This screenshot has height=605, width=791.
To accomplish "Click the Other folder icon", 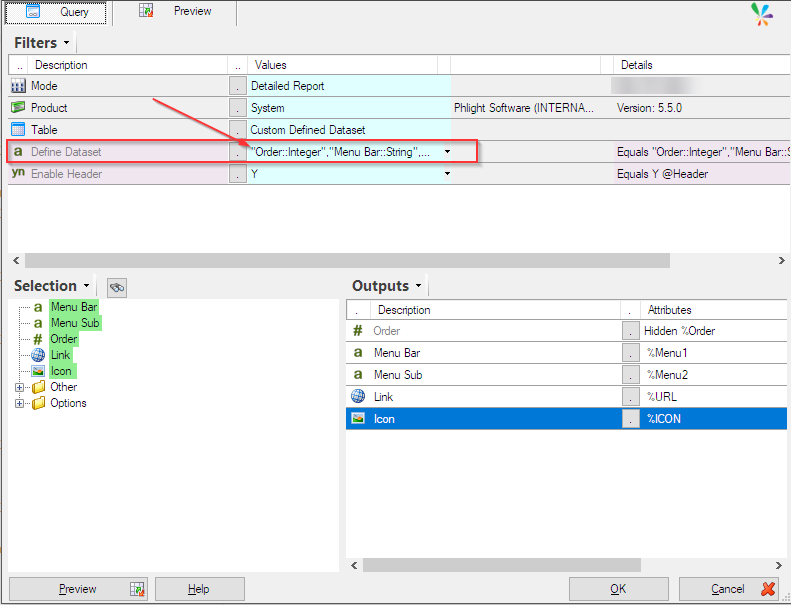I will click(x=38, y=387).
